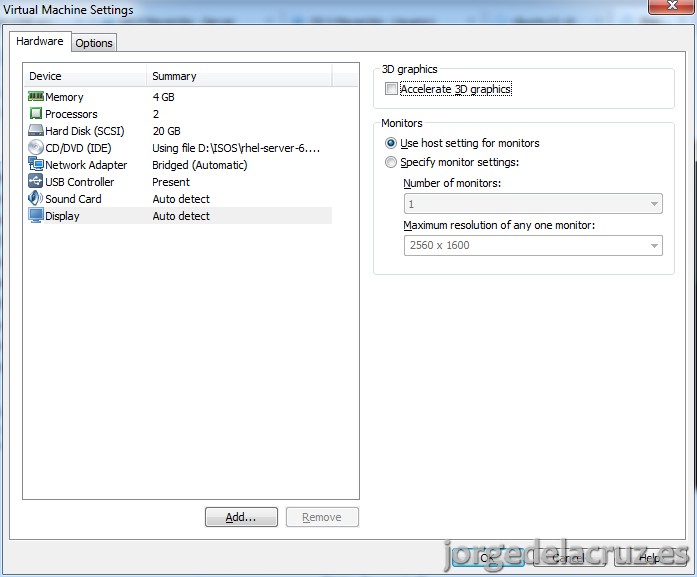Click the Processors device icon
Viewport: 697px width, 577px height.
pos(36,114)
